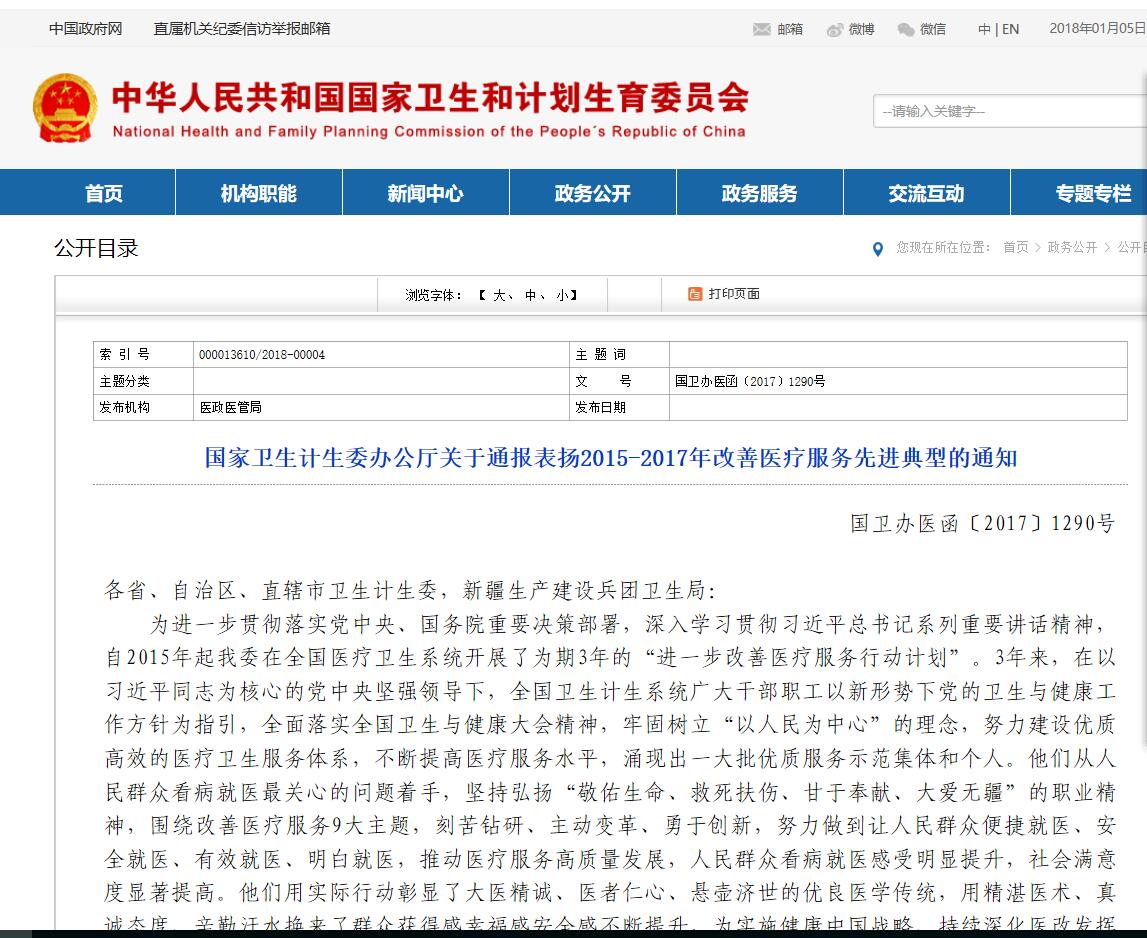Open the 新闻中心 navigation tab

pyautogui.click(x=425, y=193)
